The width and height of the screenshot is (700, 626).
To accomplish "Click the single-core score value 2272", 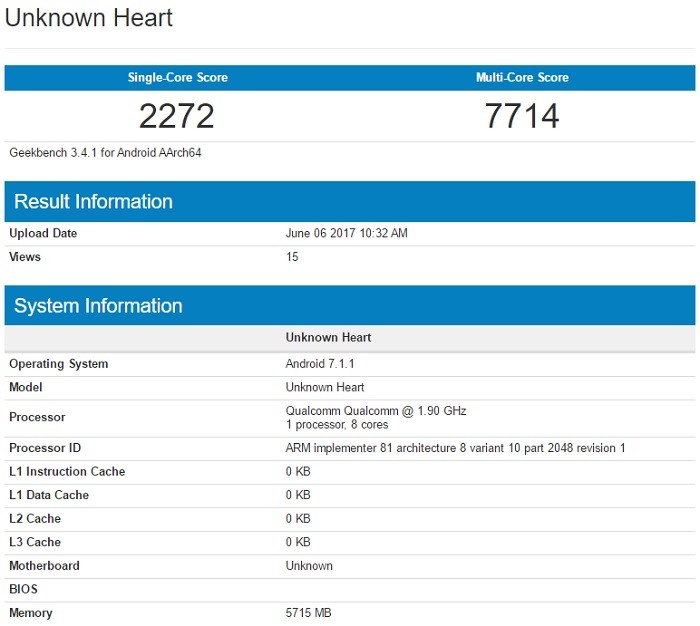I will tap(177, 116).
